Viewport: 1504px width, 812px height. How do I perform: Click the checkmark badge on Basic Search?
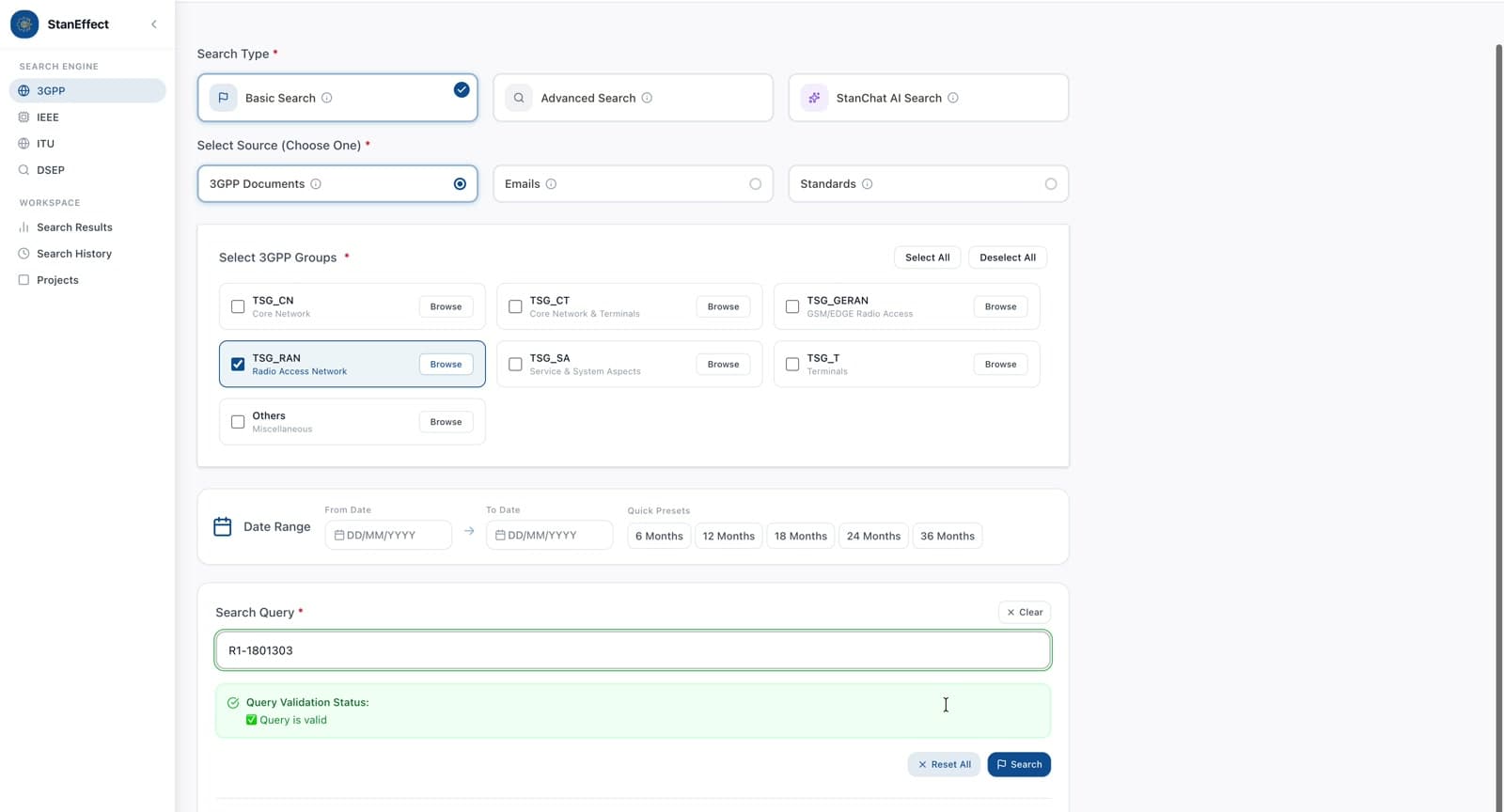(x=462, y=89)
